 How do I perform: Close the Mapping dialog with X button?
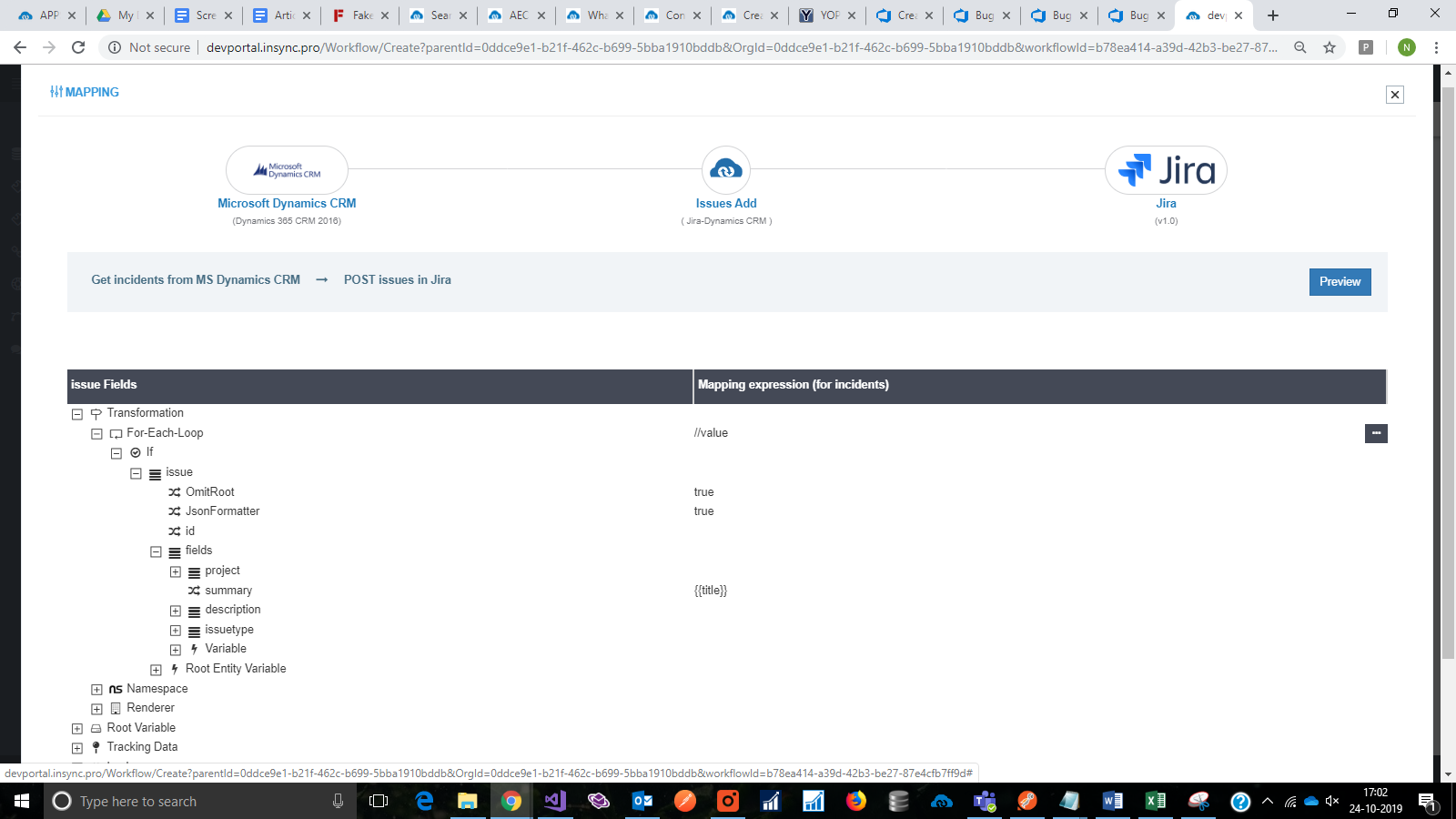coord(1394,95)
